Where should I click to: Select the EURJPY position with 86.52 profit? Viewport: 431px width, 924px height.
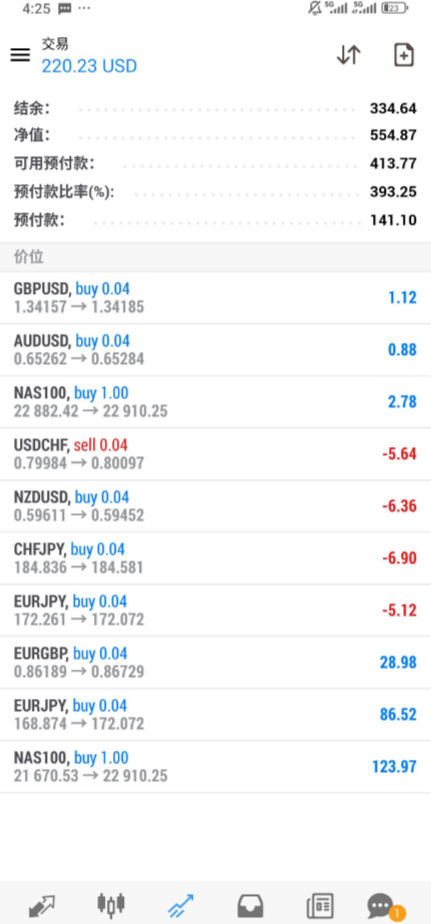pyautogui.click(x=215, y=714)
